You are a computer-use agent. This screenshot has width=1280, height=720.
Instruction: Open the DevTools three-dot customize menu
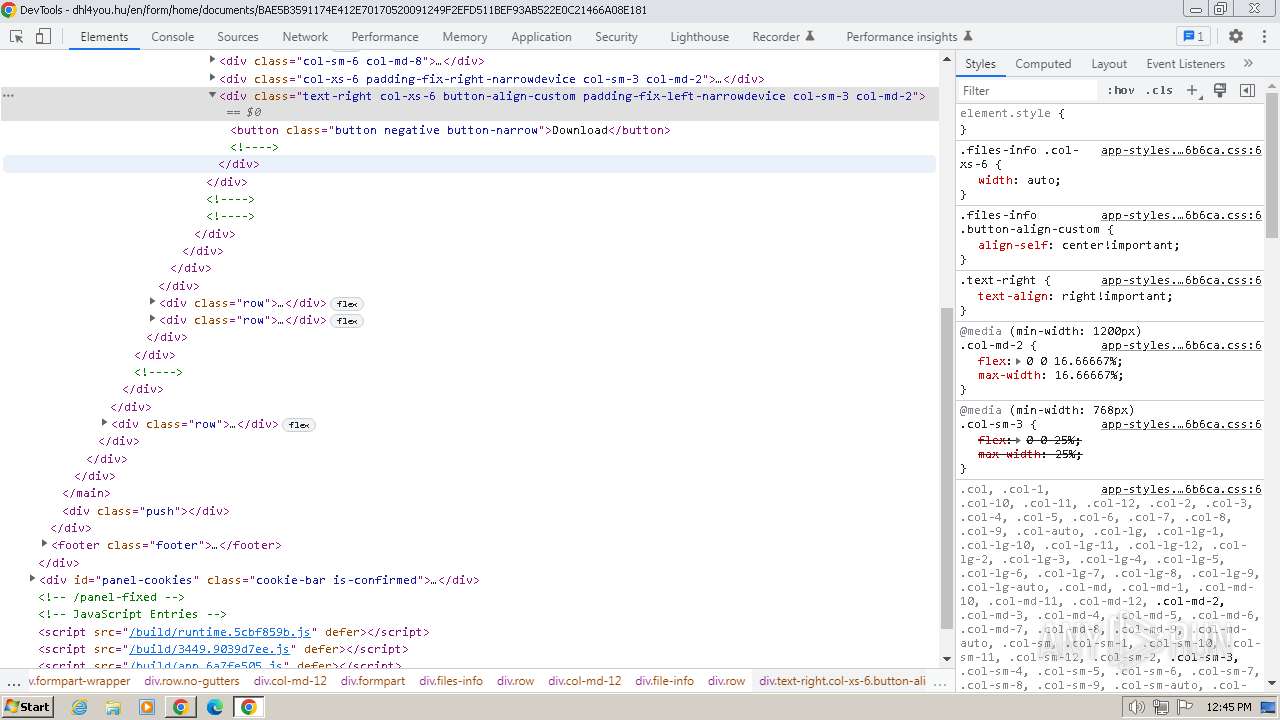pyautogui.click(x=1262, y=36)
